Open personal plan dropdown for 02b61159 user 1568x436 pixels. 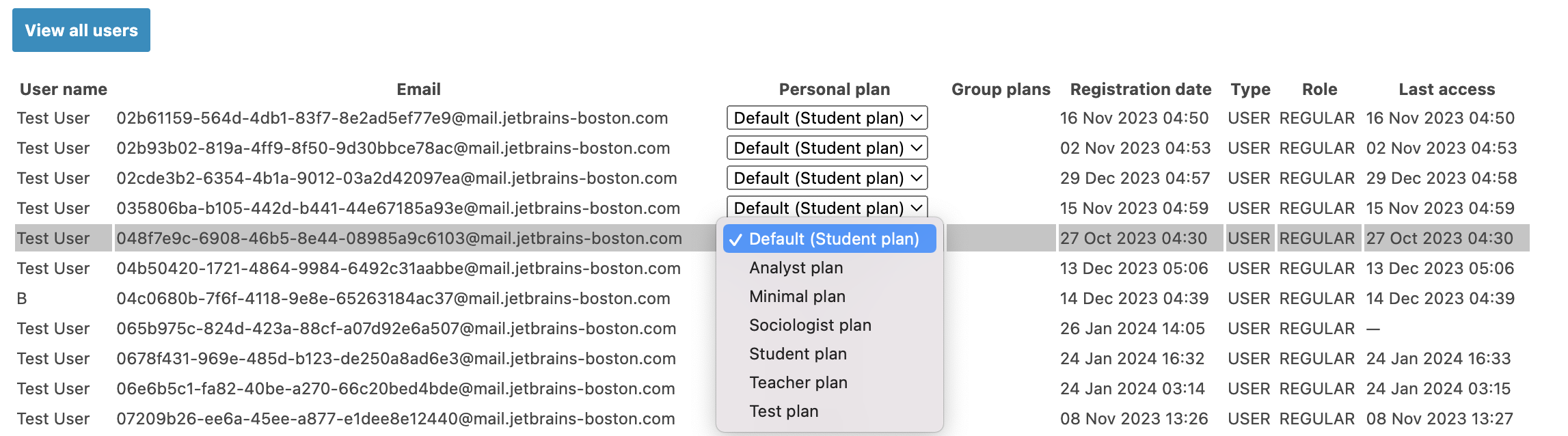826,118
